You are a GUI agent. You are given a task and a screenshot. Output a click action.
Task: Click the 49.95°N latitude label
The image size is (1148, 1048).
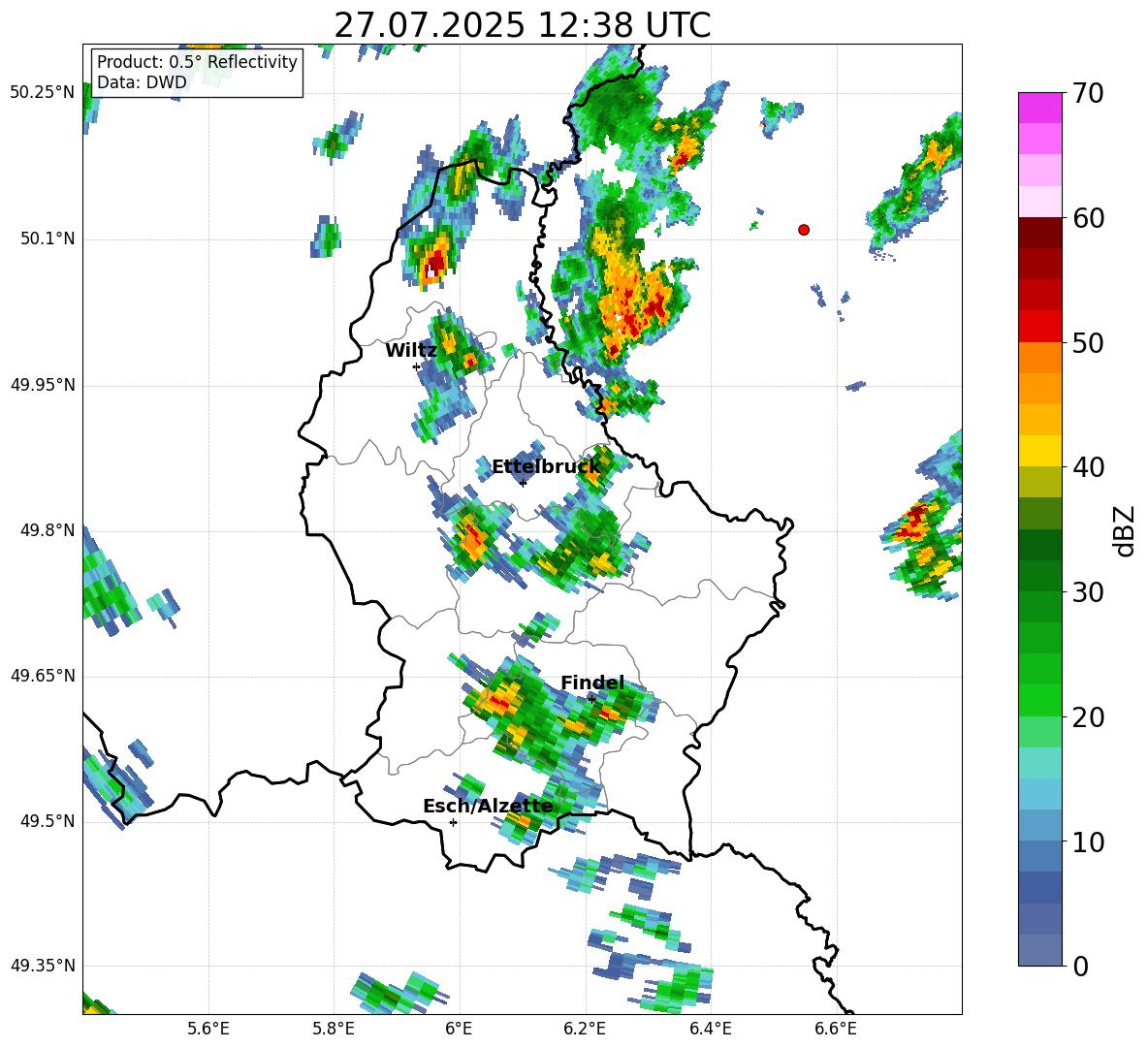(x=43, y=384)
